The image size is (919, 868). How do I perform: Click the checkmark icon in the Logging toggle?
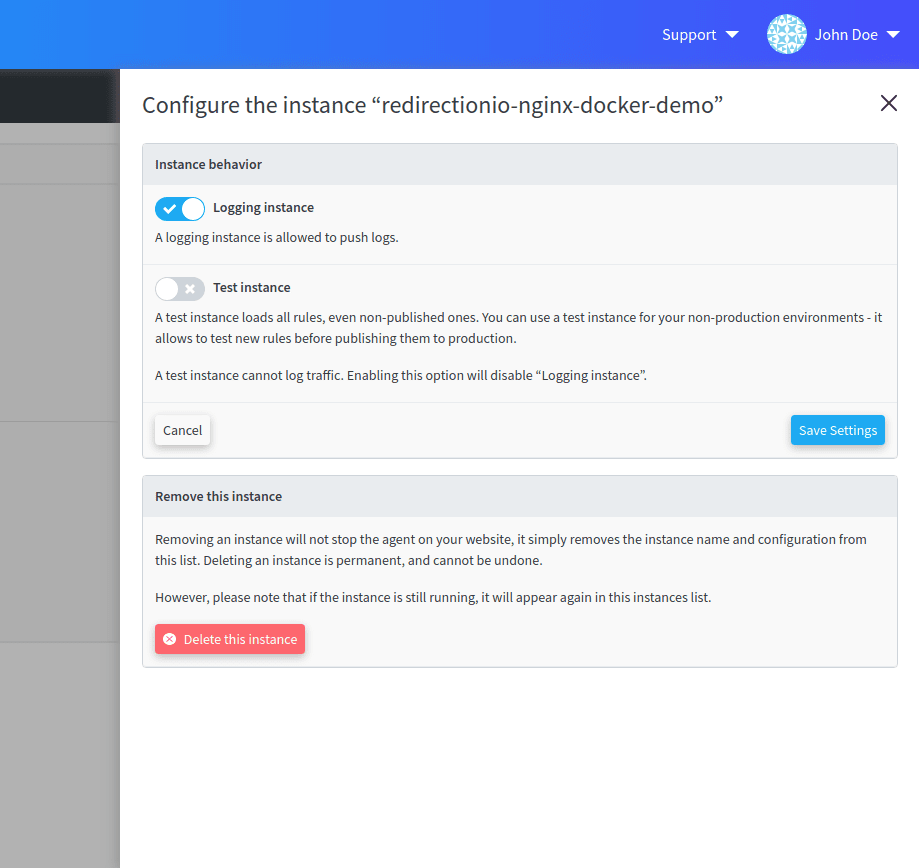[169, 208]
